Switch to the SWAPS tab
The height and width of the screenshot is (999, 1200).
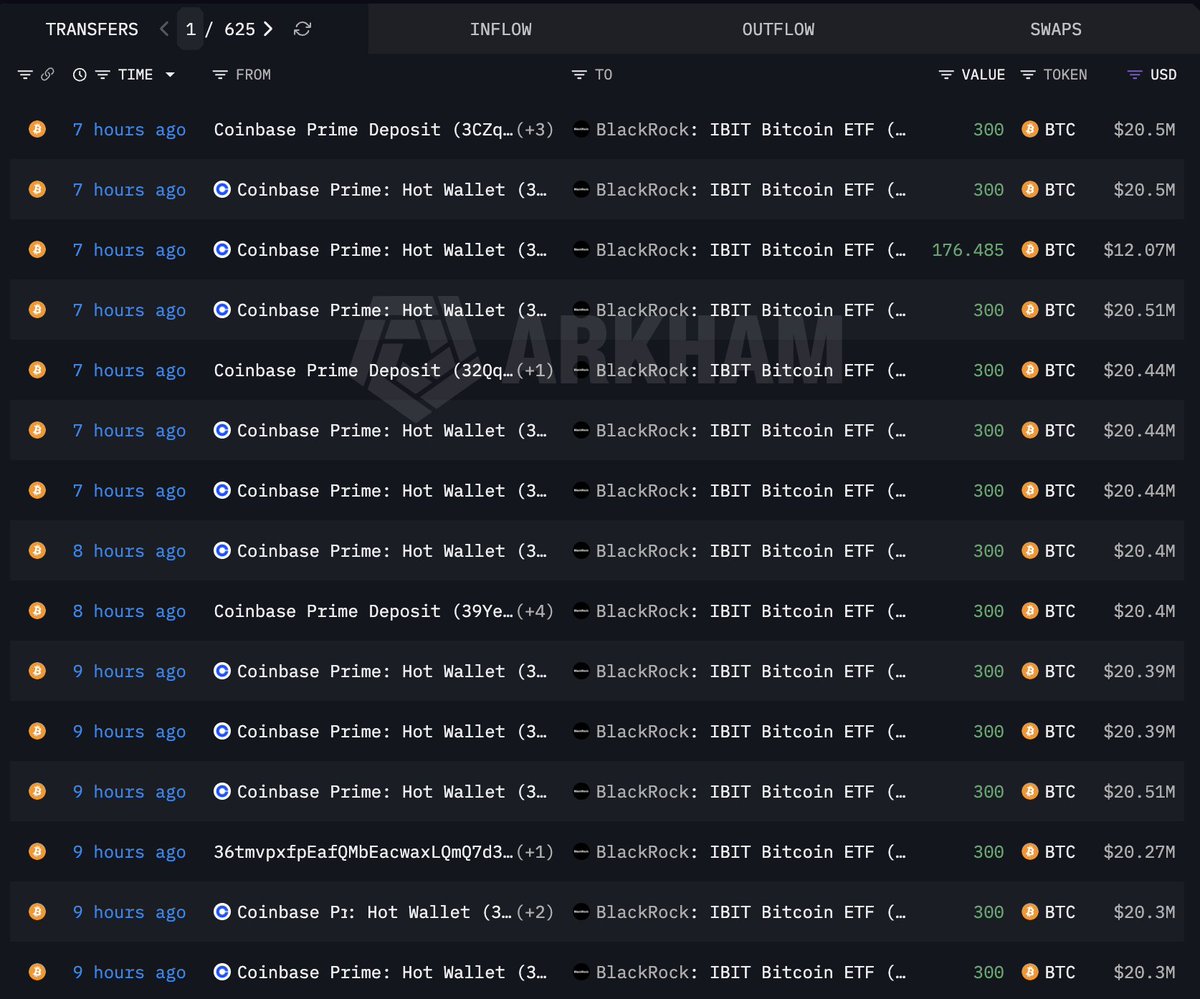pos(1056,29)
